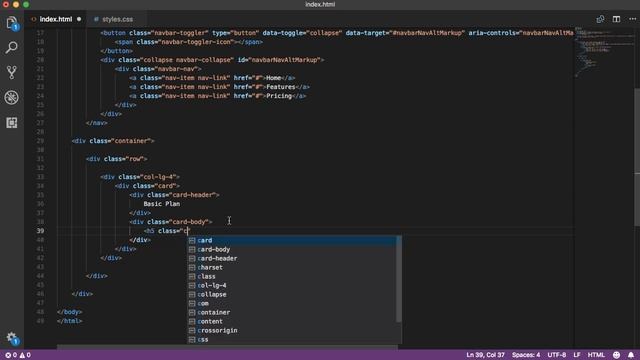Screen dimensions: 640x360
Task: Open the Debug view icon
Action: (x=12, y=98)
